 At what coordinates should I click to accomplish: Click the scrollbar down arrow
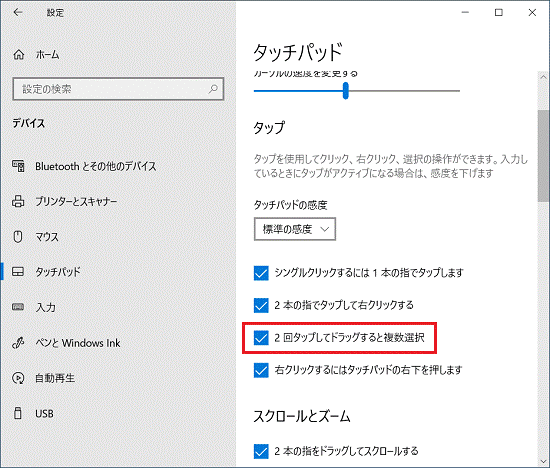point(544,461)
